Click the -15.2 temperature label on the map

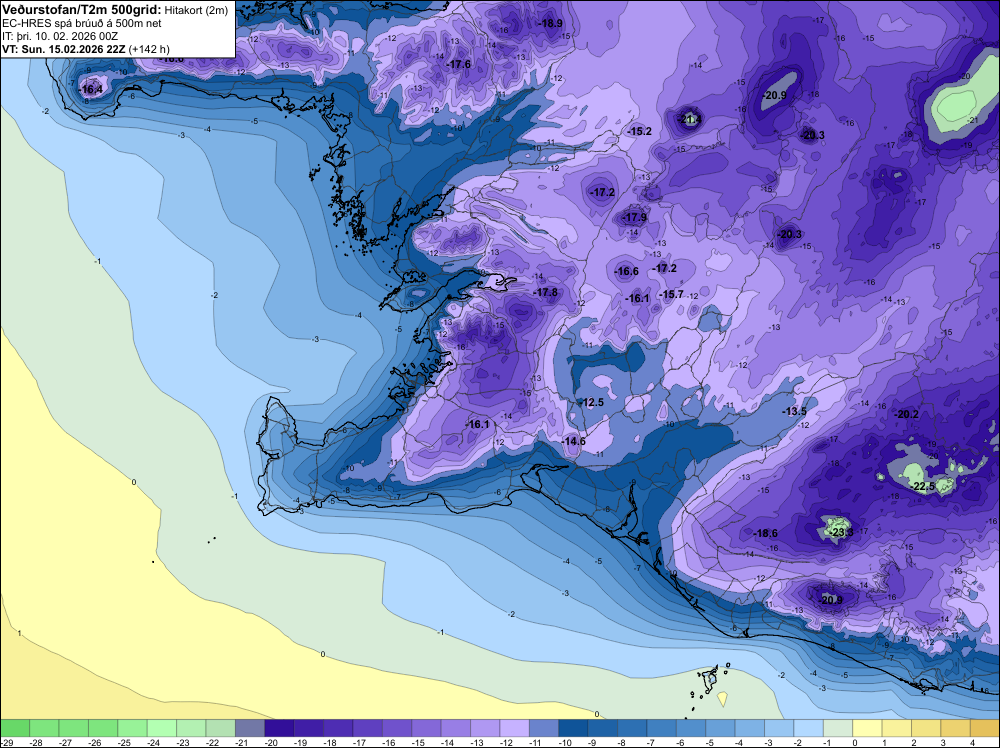(640, 131)
